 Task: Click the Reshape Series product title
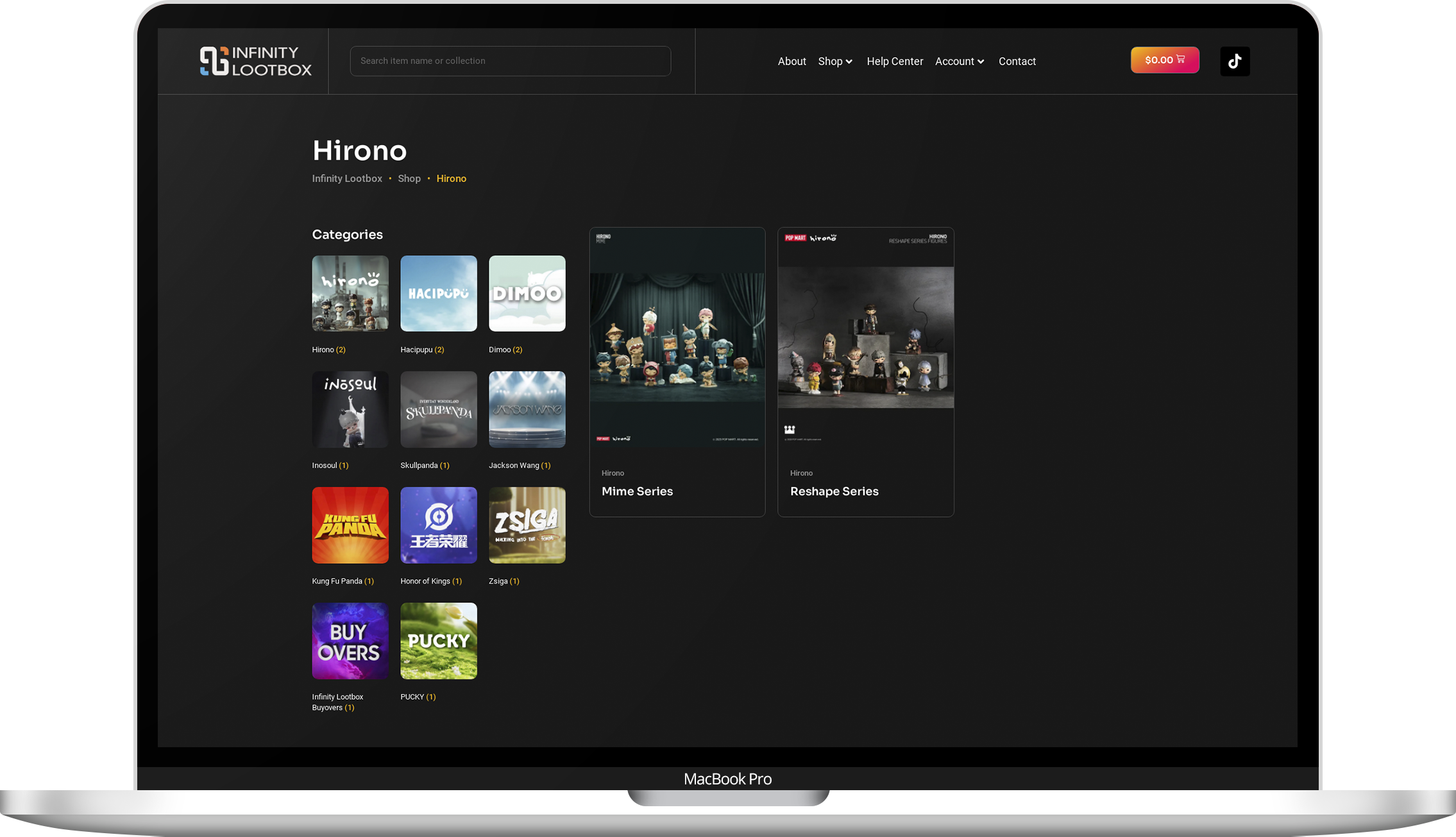tap(834, 491)
